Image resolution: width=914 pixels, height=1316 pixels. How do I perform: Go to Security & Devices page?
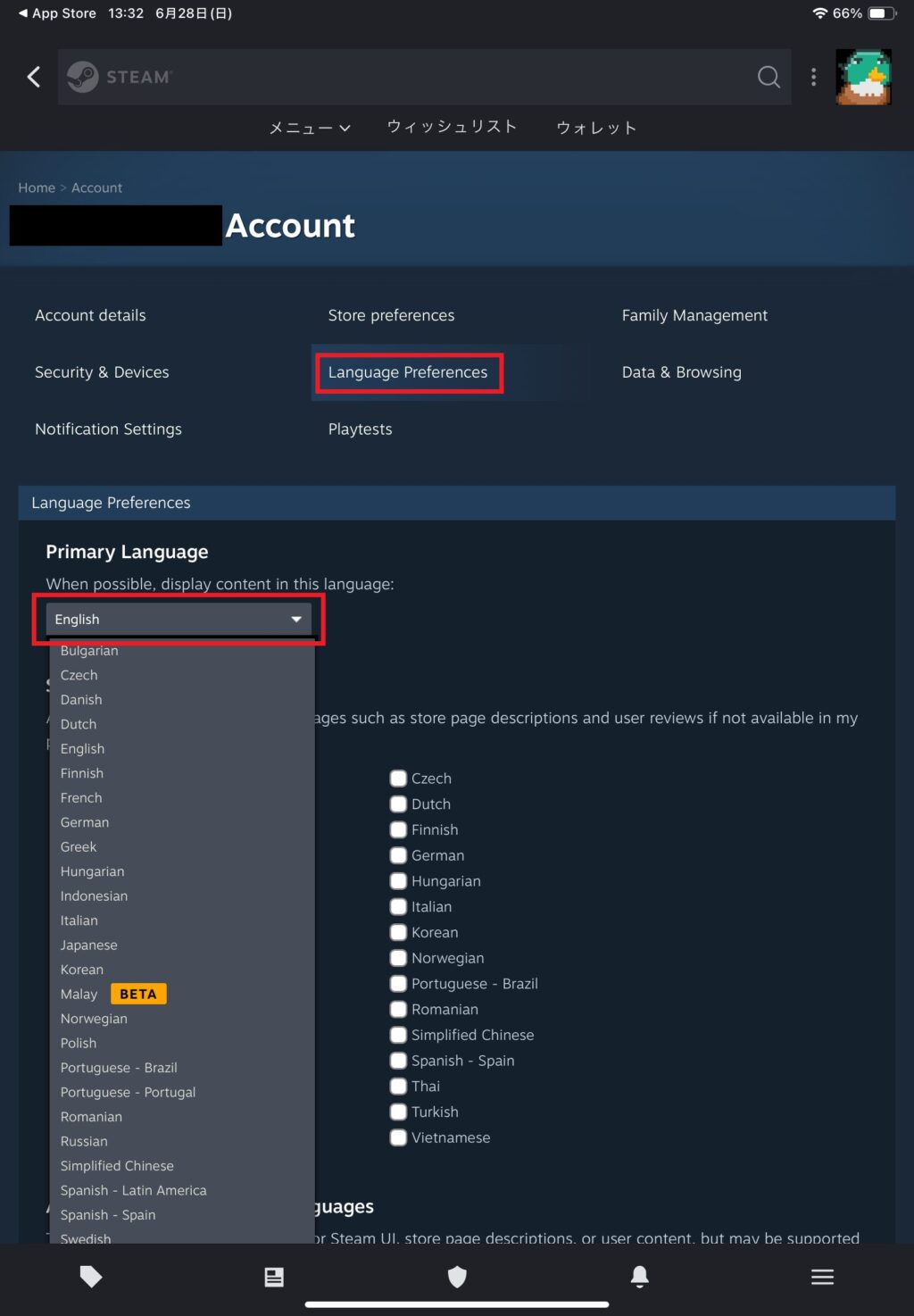(102, 372)
